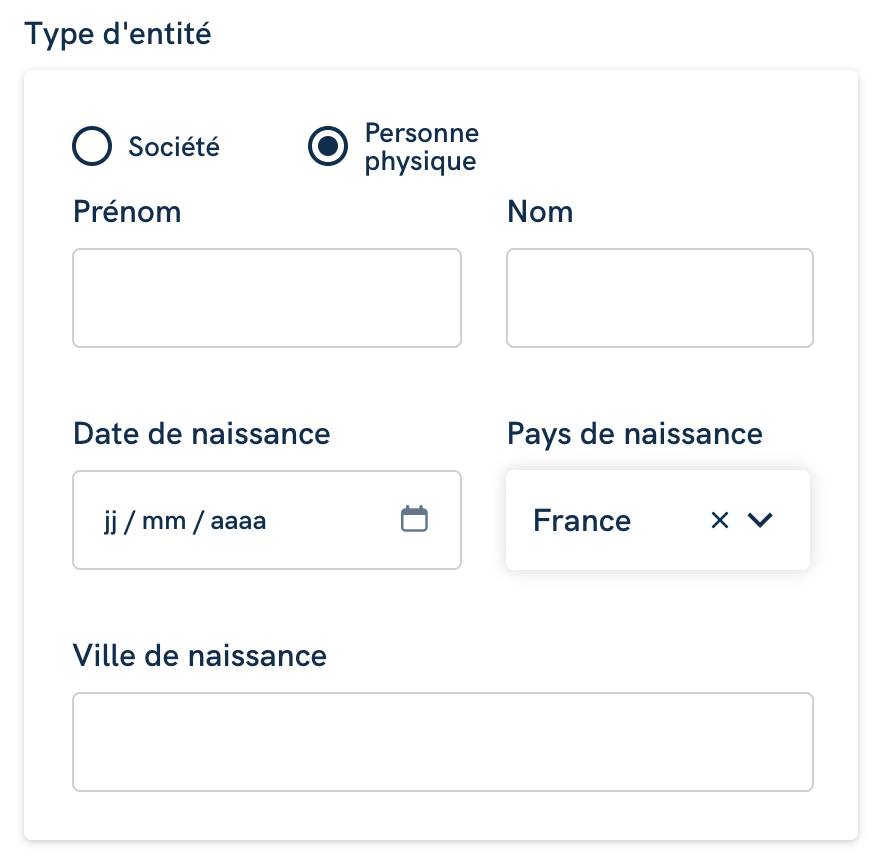Viewport: 876px width, 860px height.
Task: Focus the Ville de naissance field
Action: pyautogui.click(x=443, y=742)
